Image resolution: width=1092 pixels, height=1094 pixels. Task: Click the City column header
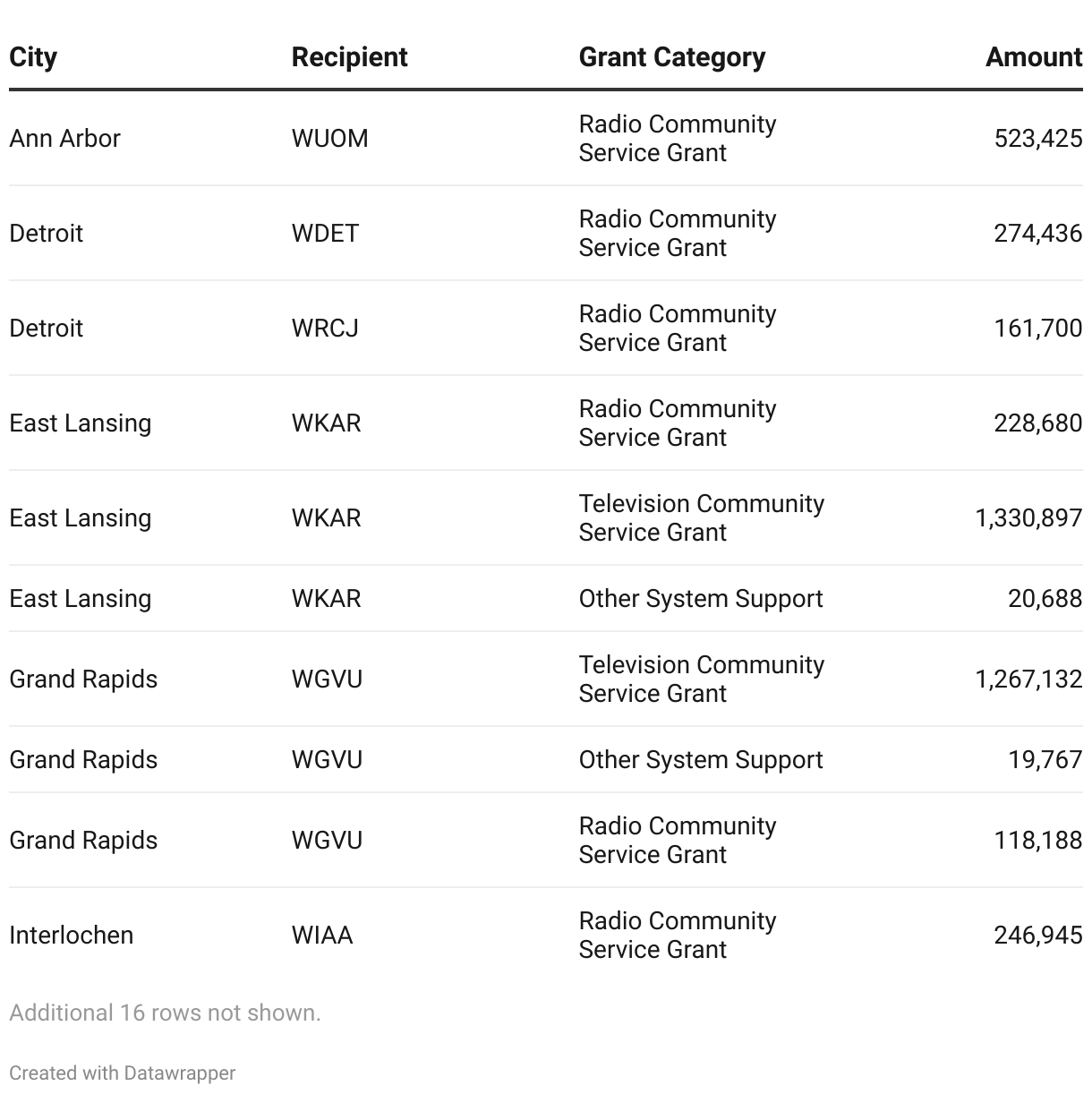(x=33, y=57)
